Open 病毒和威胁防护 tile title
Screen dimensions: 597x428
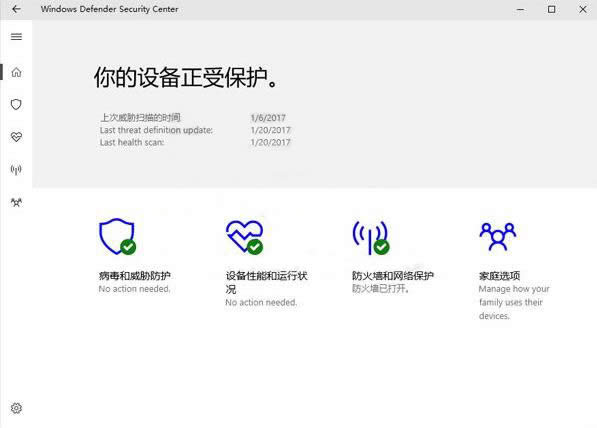tap(134, 275)
